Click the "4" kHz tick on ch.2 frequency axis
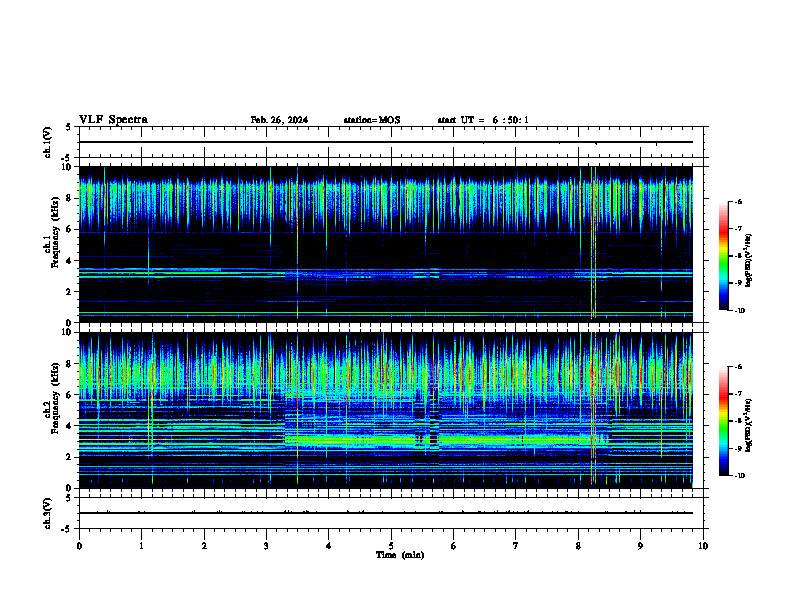Viewport: 792px width, 612px height. pos(69,426)
